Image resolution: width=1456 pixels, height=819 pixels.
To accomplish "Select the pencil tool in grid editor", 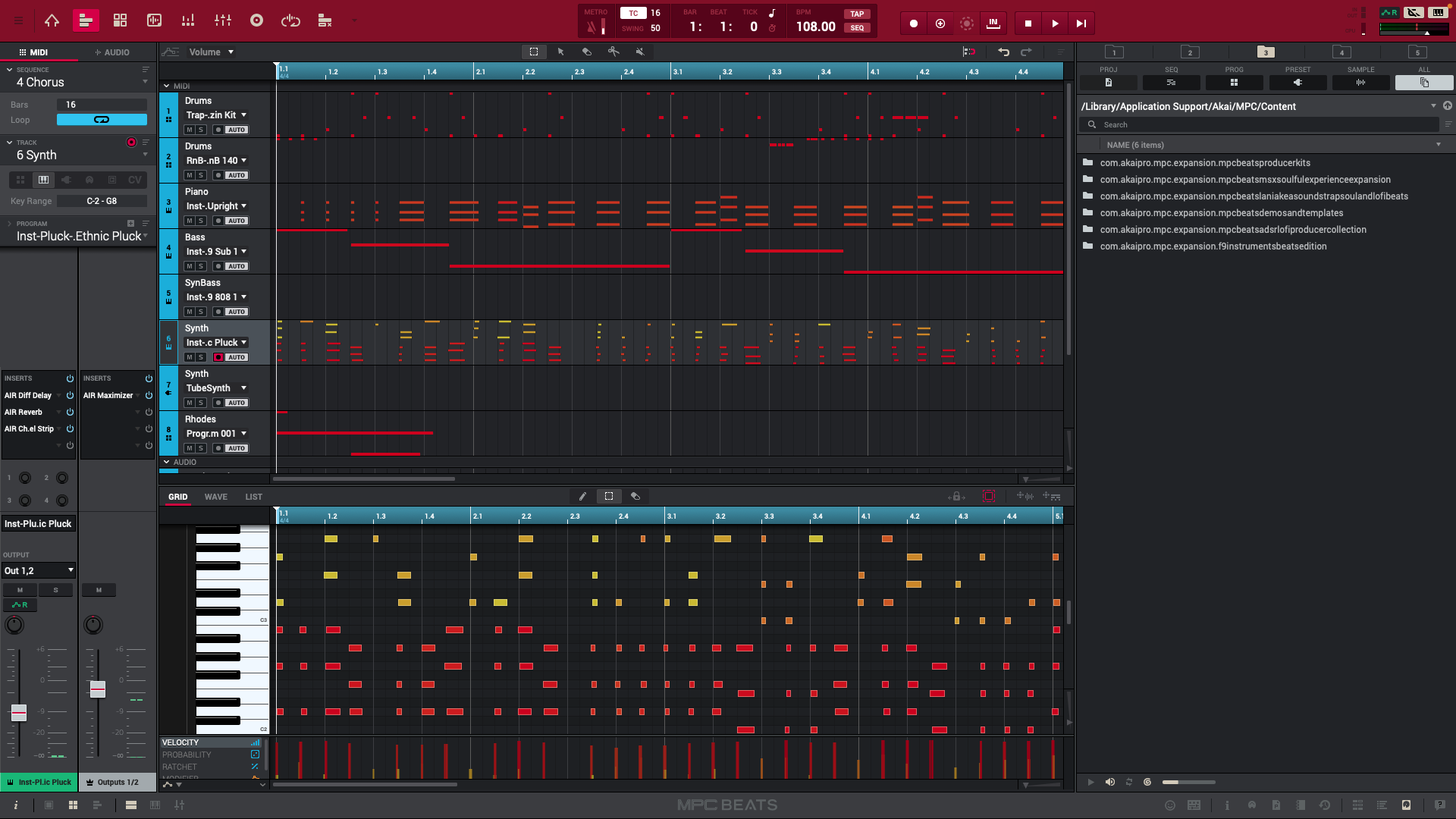I will coord(582,496).
